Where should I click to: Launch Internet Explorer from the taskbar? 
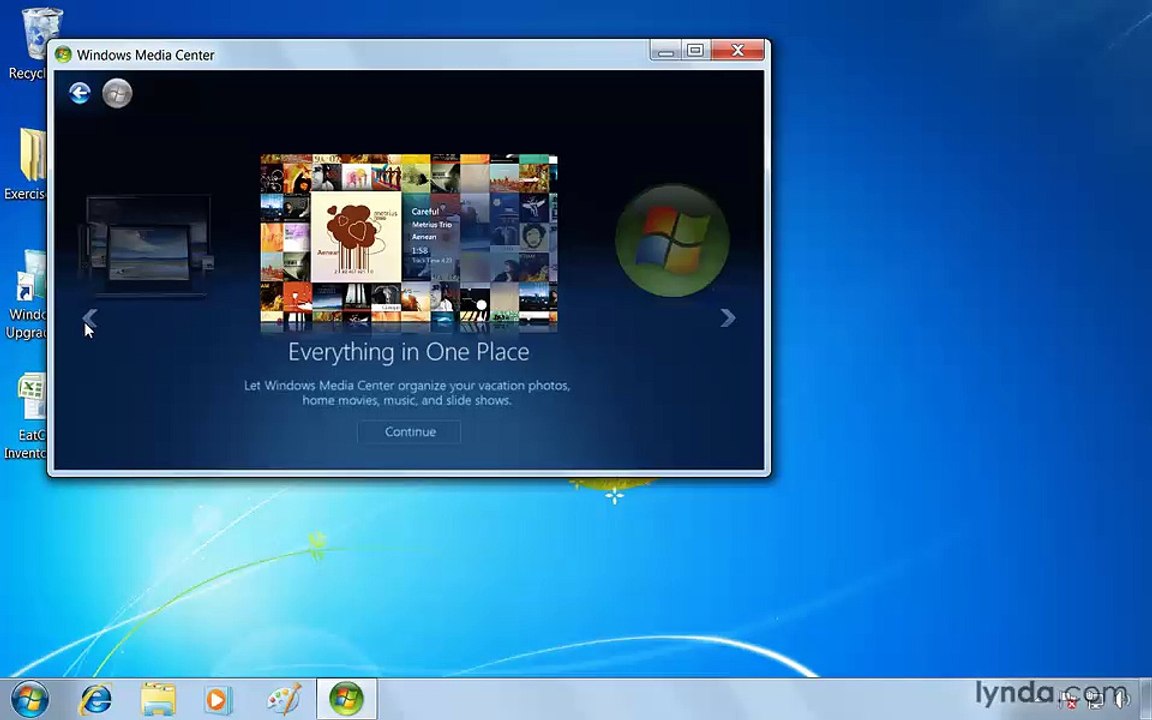point(96,699)
